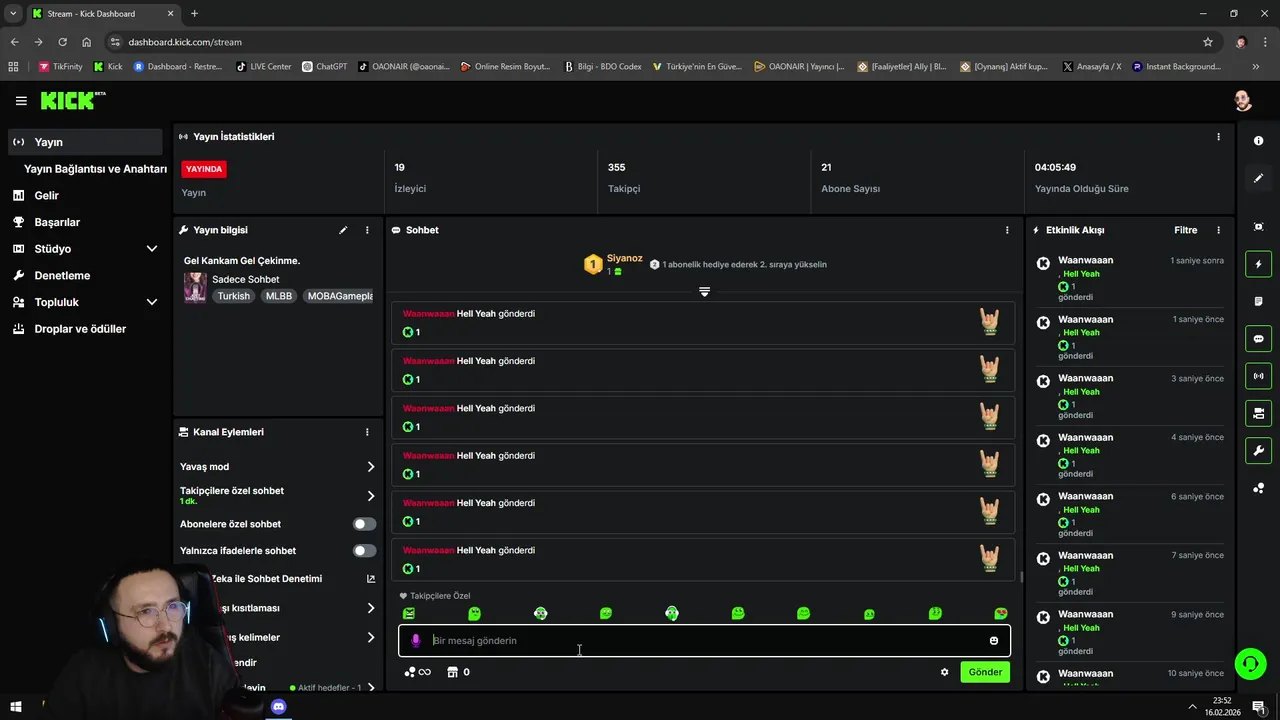The height and width of the screenshot is (720, 1280).
Task: Open external link for Zeka ile Sohbet Denetimi
Action: point(371,579)
